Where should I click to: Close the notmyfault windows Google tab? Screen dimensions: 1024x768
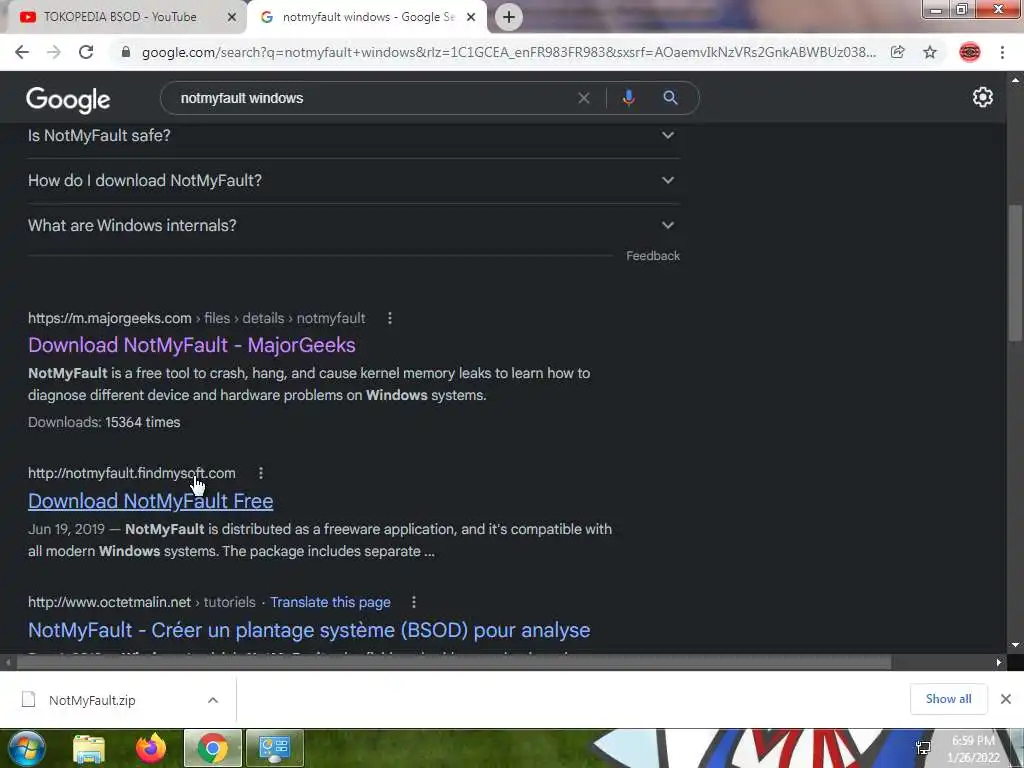point(471,17)
